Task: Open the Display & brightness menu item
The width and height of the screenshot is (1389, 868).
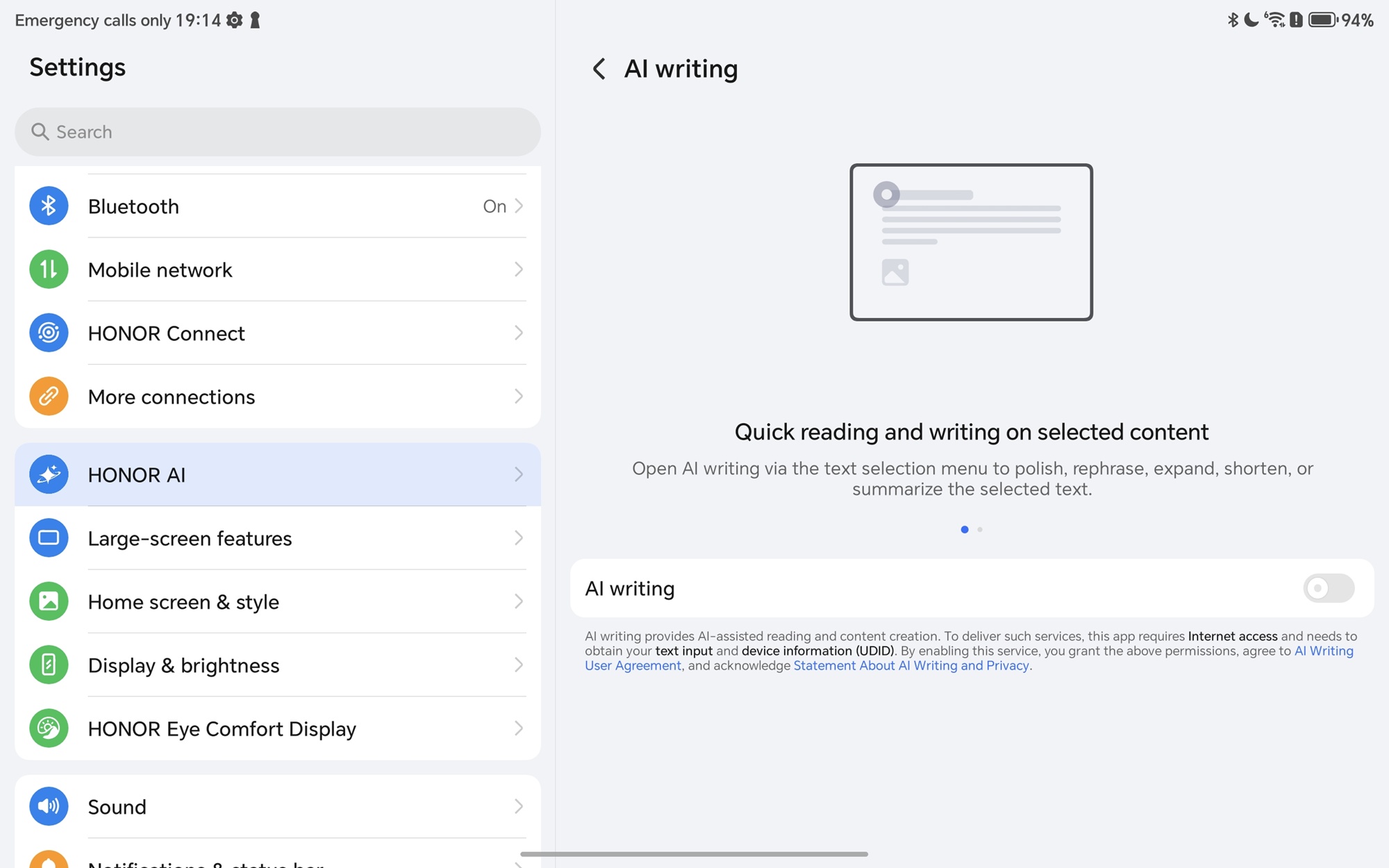Action: coord(183,665)
